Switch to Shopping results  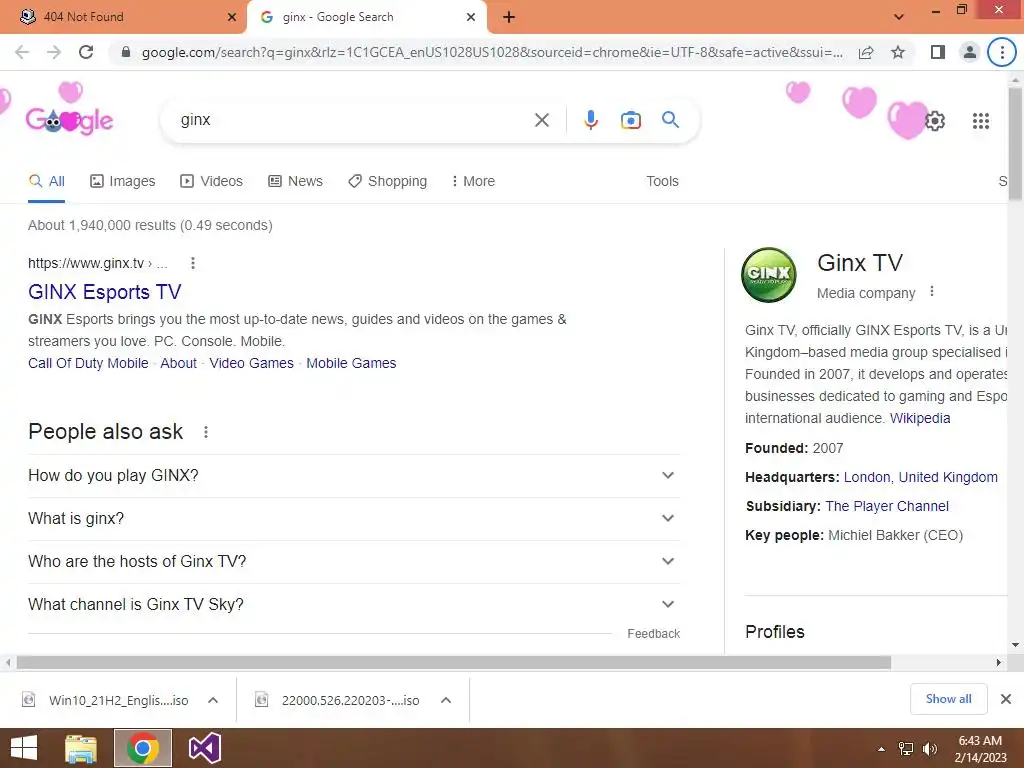click(x=388, y=182)
